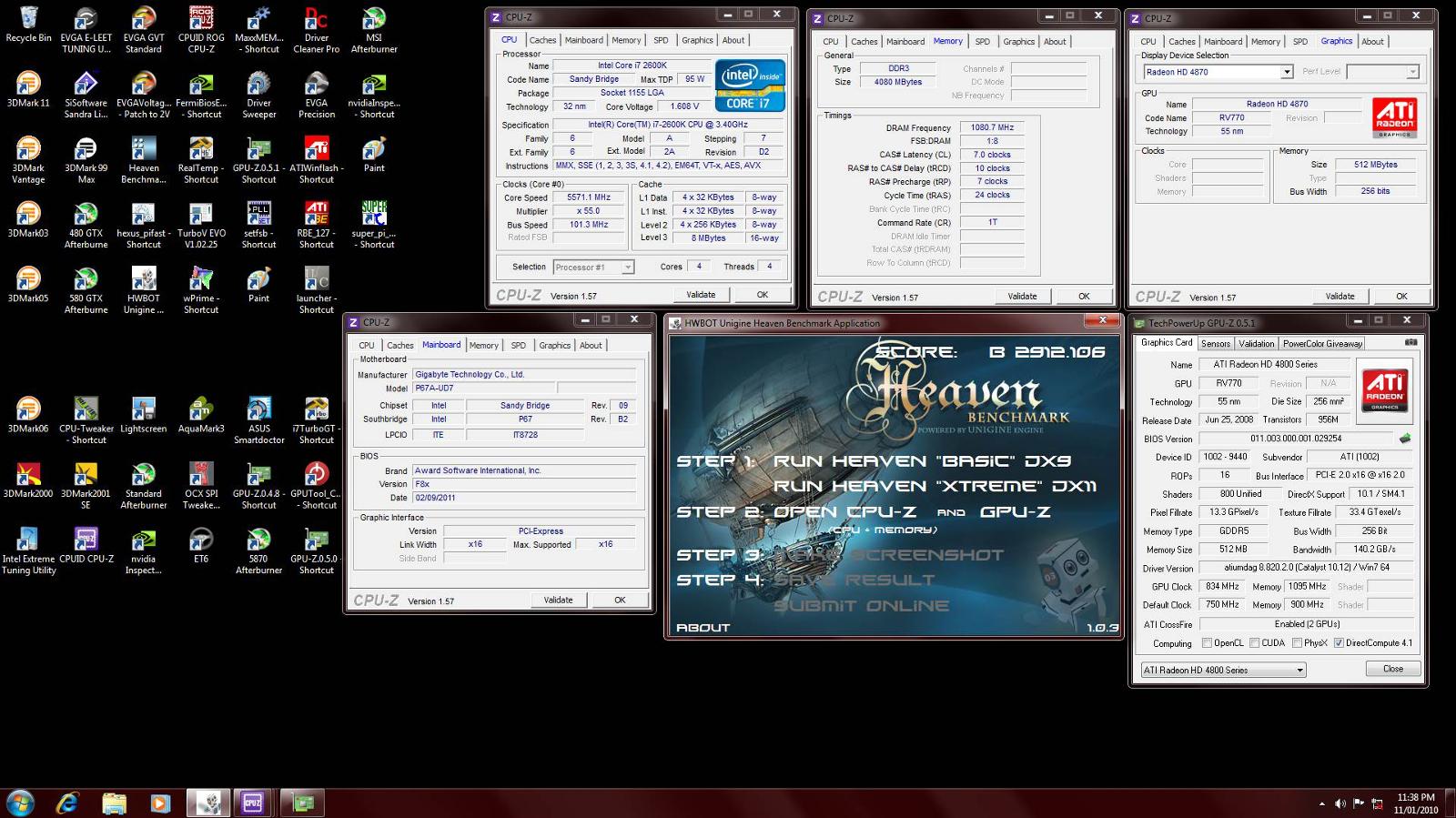This screenshot has width=1456, height=818.
Task: Open the Intel Extreme Tuning Utility icon
Action: tap(28, 550)
